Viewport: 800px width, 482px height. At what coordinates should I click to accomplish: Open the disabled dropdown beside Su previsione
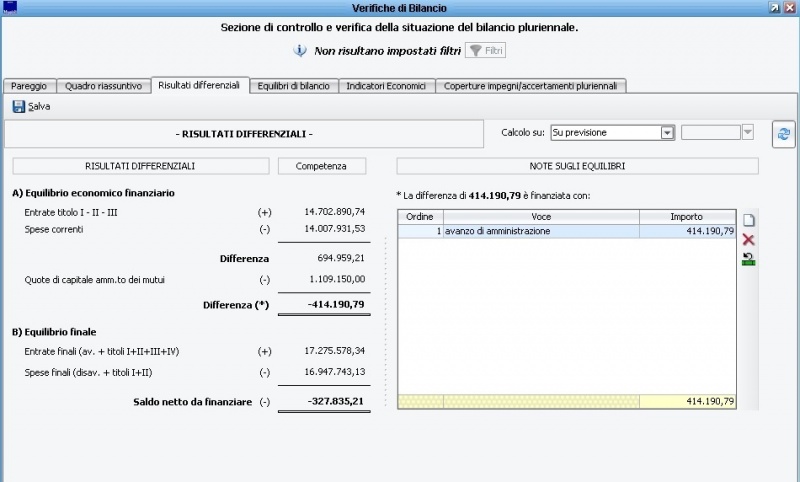coord(747,133)
